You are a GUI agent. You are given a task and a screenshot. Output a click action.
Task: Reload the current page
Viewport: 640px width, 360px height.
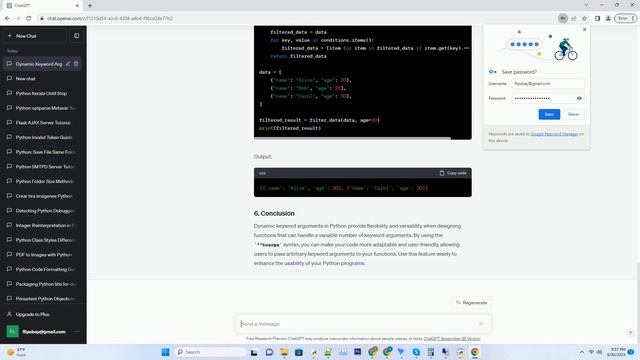[29, 18]
